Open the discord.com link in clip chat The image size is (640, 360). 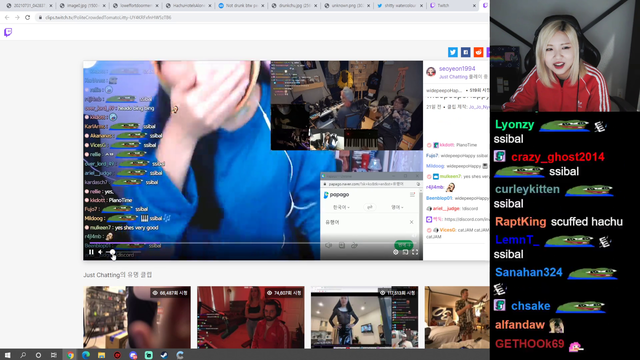467,219
